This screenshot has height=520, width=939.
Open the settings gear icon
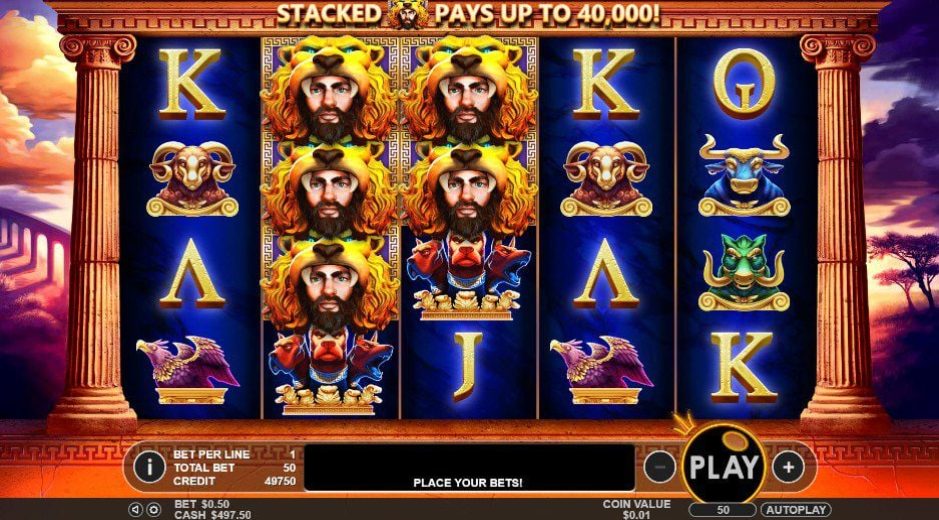pyautogui.click(x=154, y=510)
